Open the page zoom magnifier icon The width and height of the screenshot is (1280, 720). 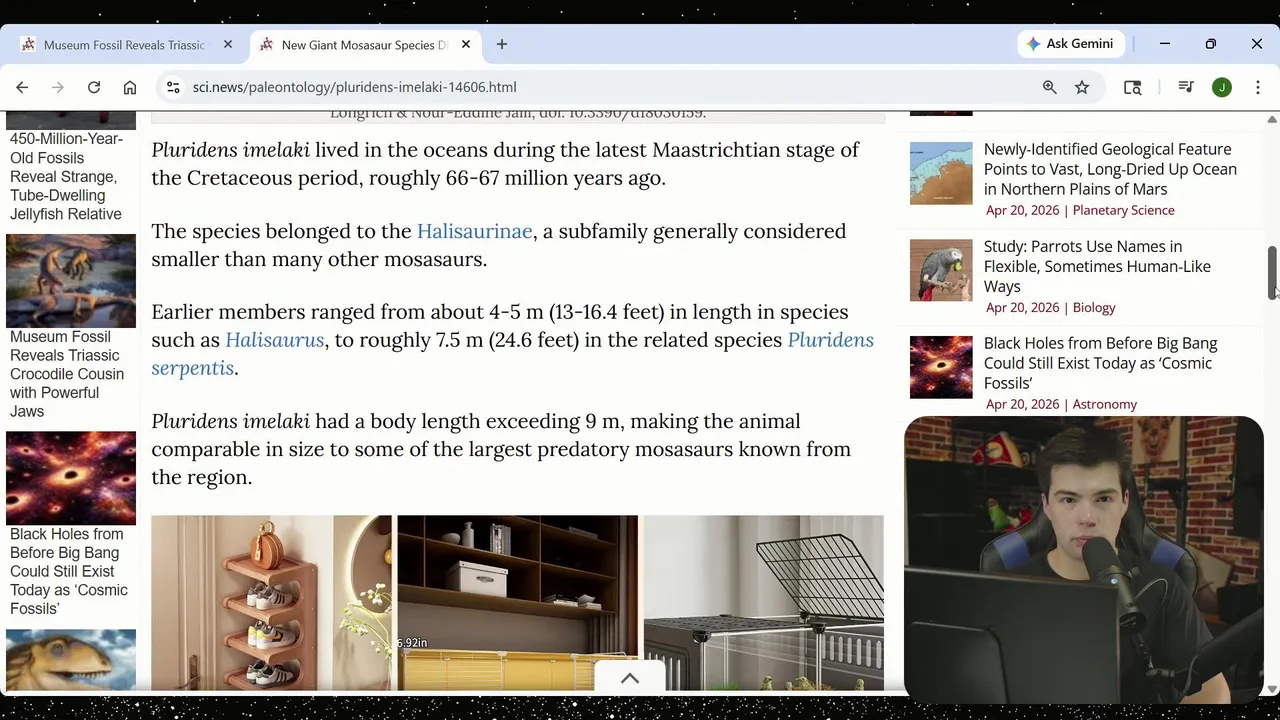1050,87
